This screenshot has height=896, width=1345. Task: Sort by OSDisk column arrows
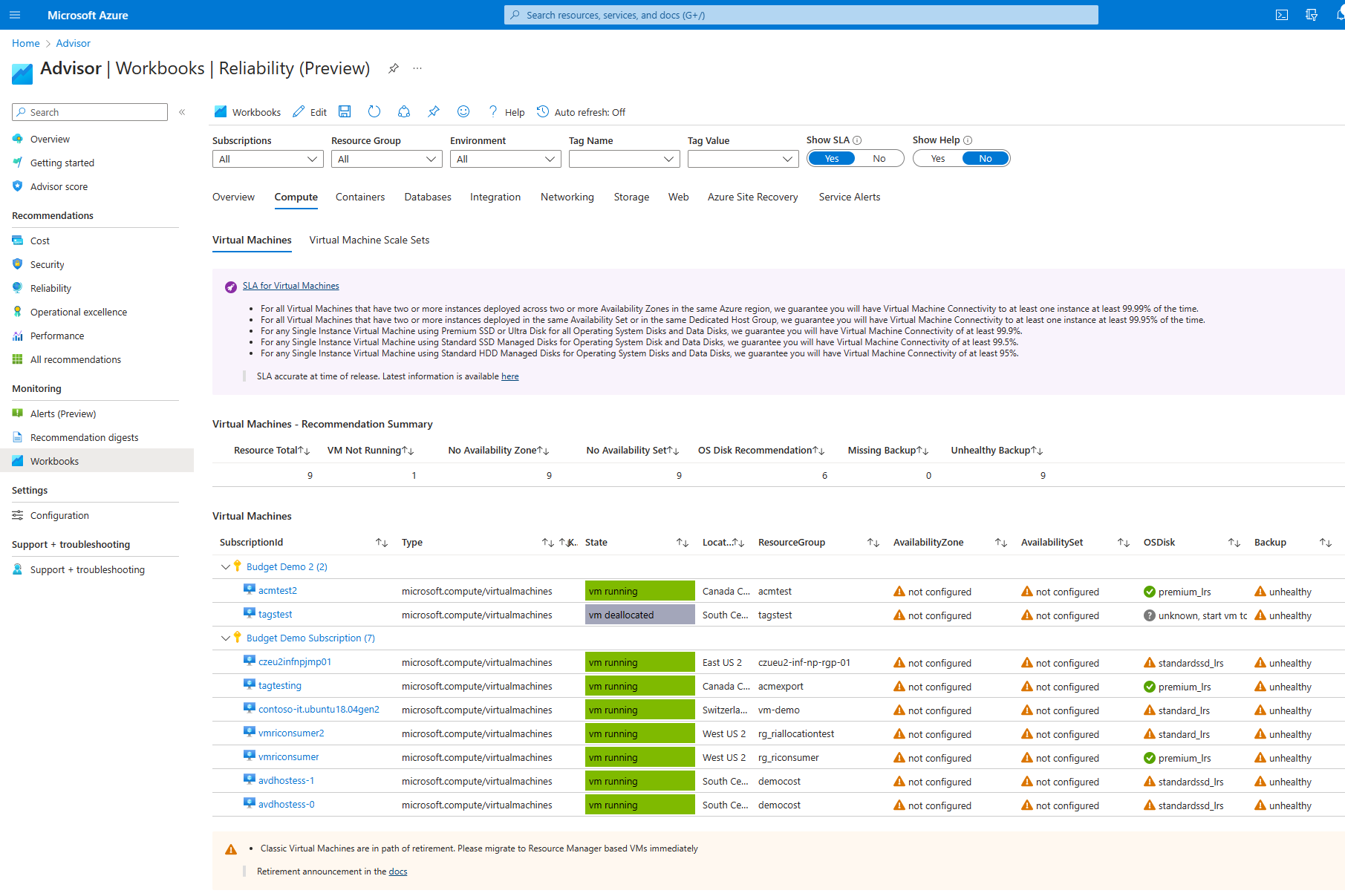tap(1234, 543)
